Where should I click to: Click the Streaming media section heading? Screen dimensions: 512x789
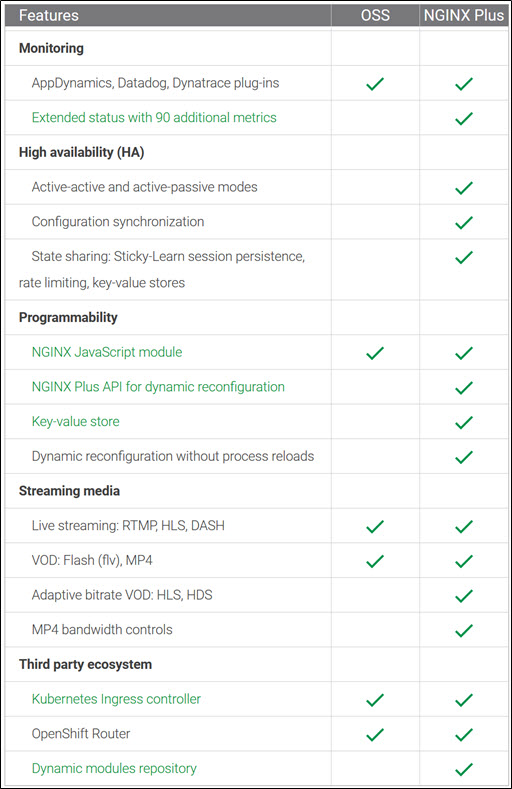tap(69, 491)
